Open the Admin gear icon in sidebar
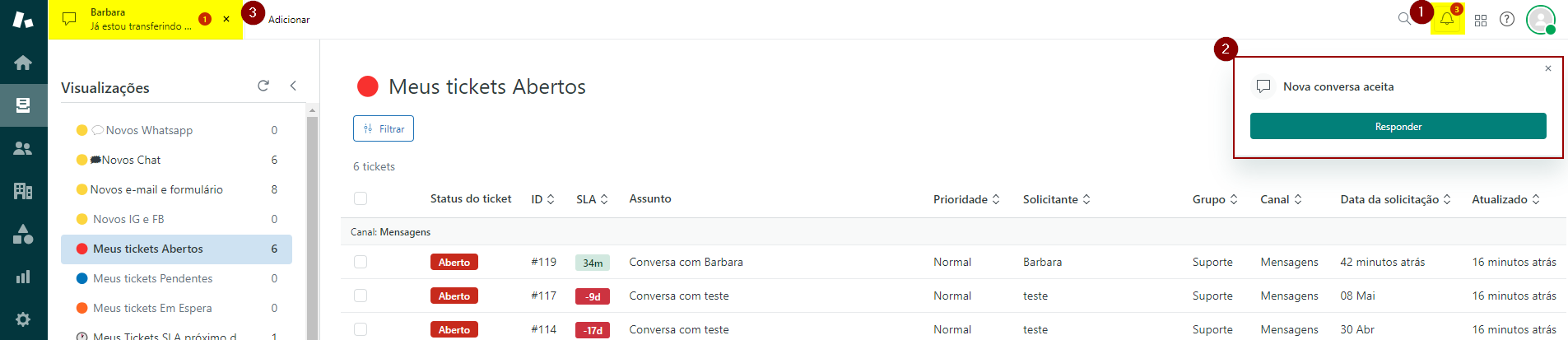This screenshot has height=340, width=1568. [x=23, y=319]
